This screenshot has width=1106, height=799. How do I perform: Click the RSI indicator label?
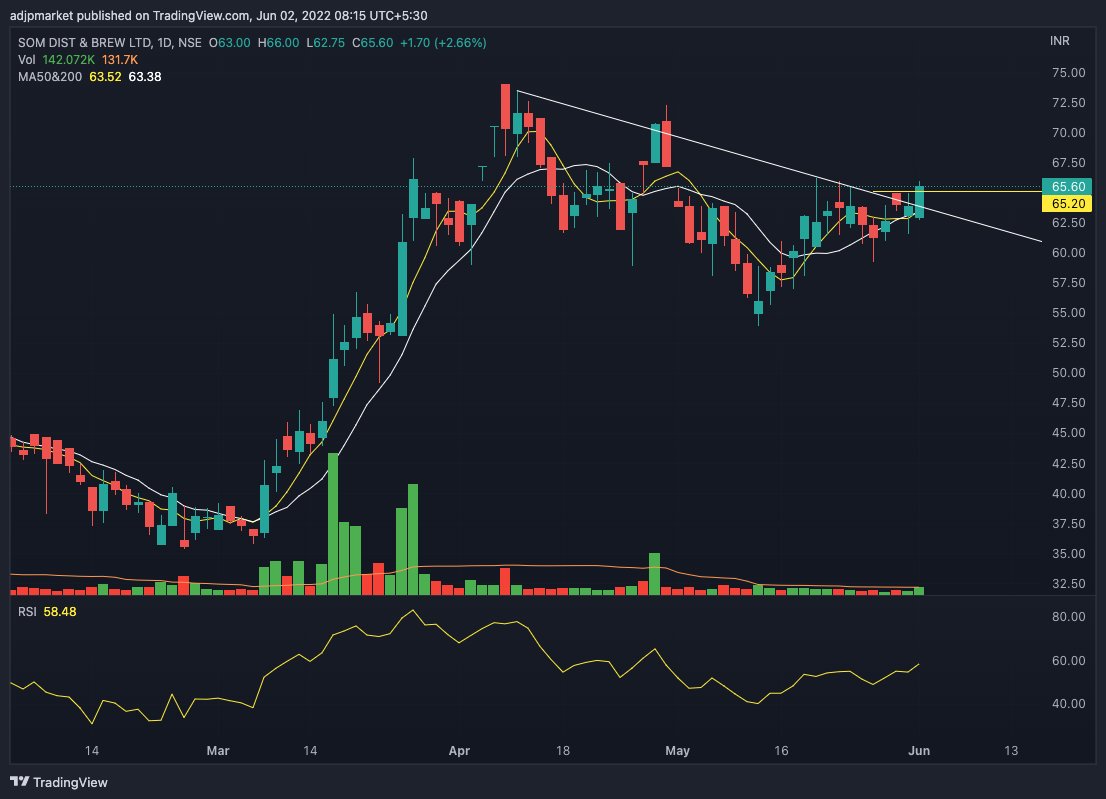[27, 611]
